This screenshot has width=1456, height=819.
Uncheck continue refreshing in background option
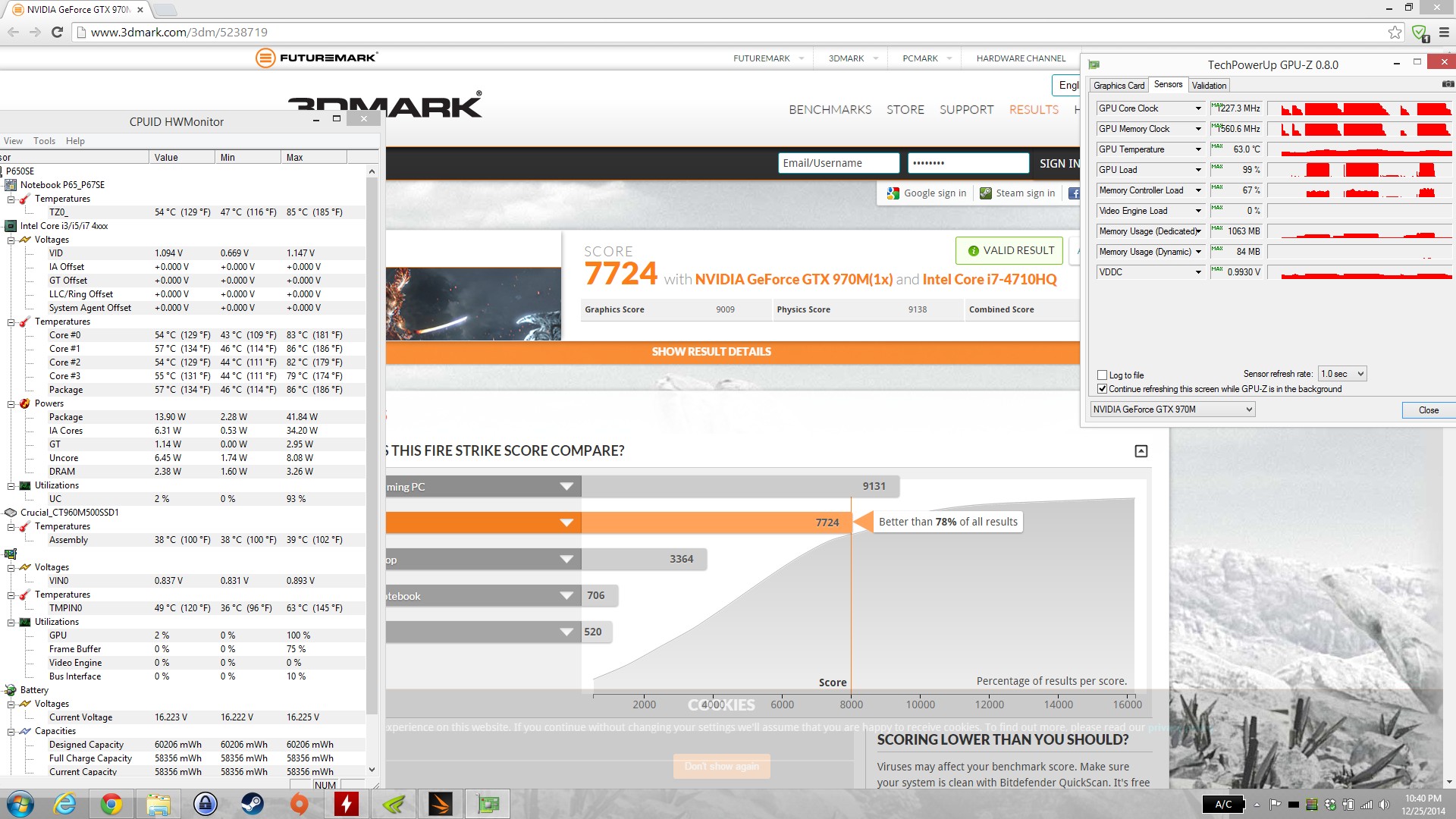point(1102,388)
